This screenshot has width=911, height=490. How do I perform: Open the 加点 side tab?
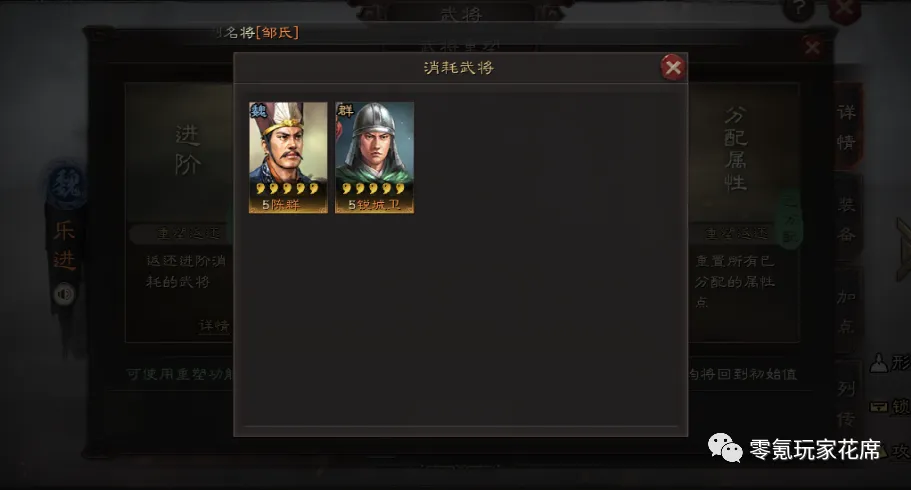[847, 311]
